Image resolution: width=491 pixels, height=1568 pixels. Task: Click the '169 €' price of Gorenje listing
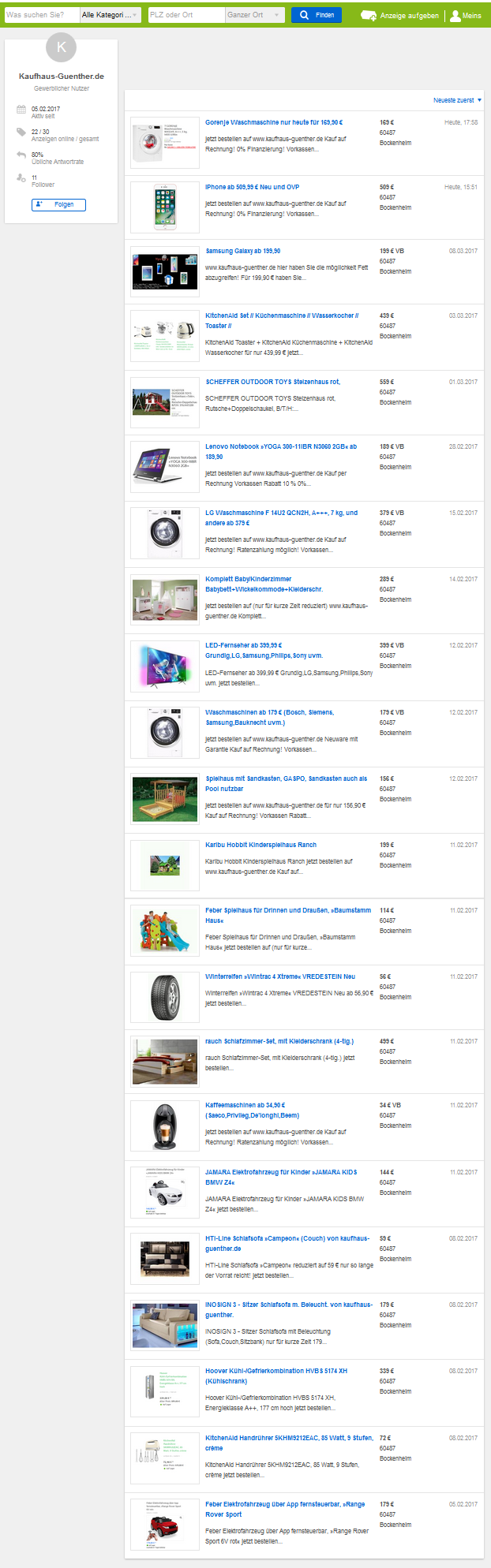click(386, 122)
